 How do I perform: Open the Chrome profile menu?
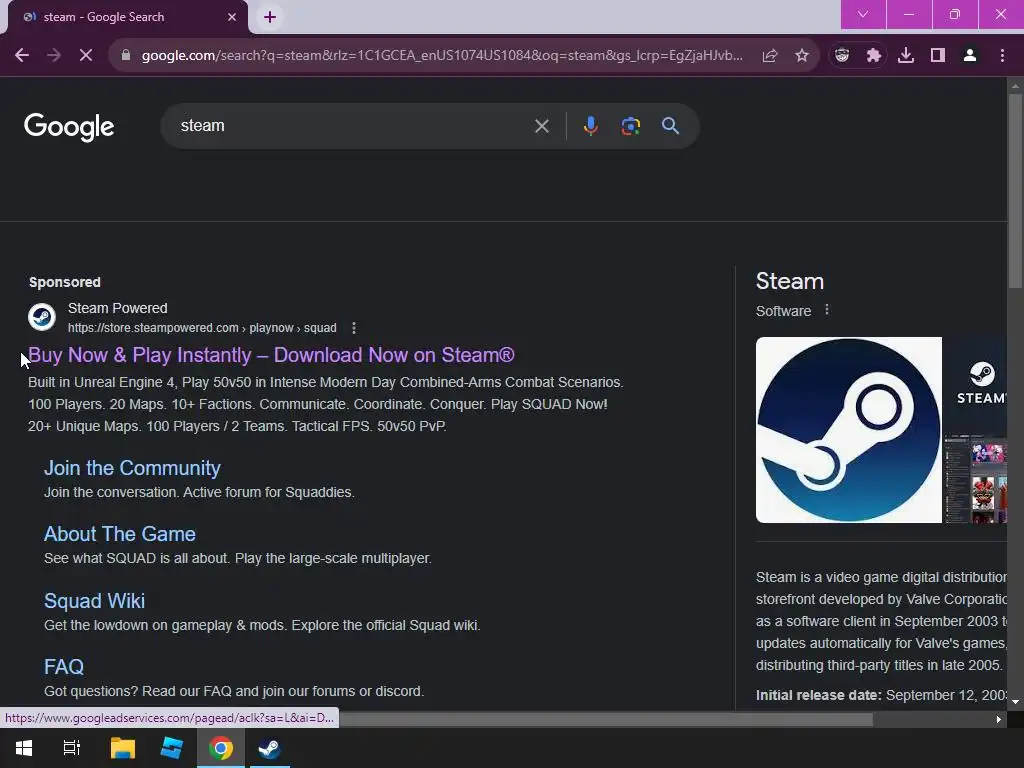[970, 56]
